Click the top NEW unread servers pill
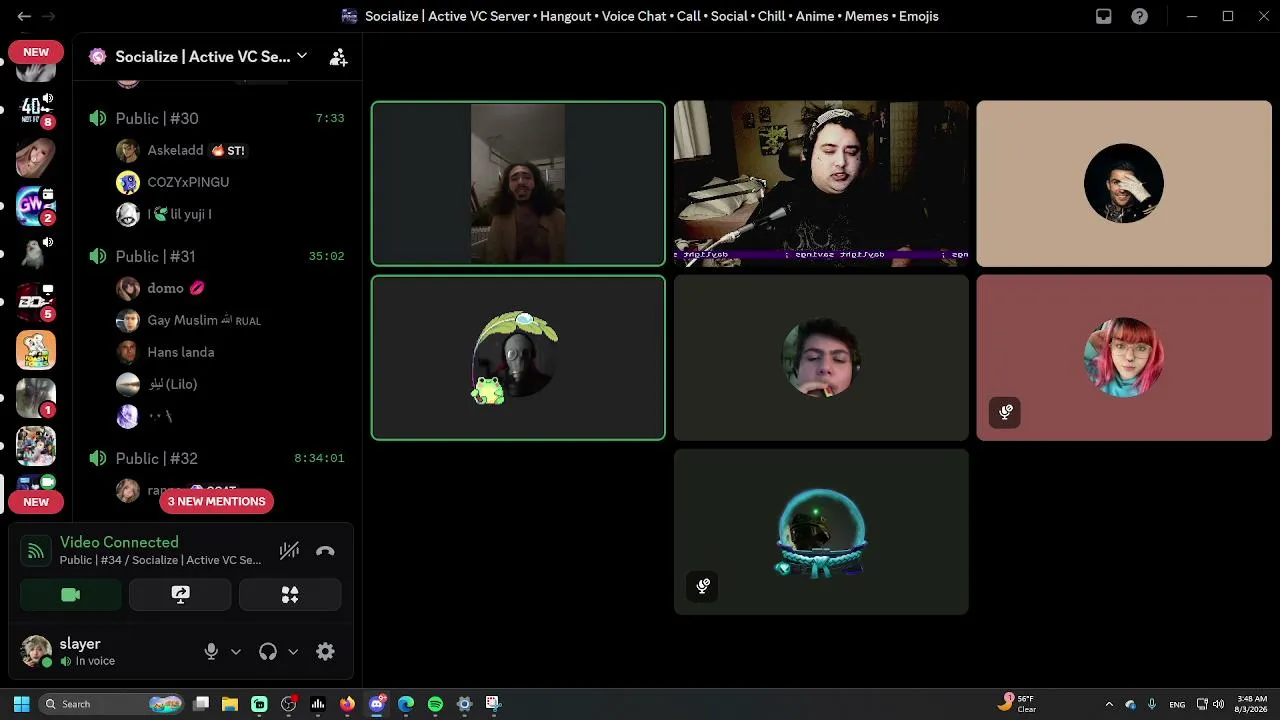This screenshot has width=1280, height=720. 36,52
